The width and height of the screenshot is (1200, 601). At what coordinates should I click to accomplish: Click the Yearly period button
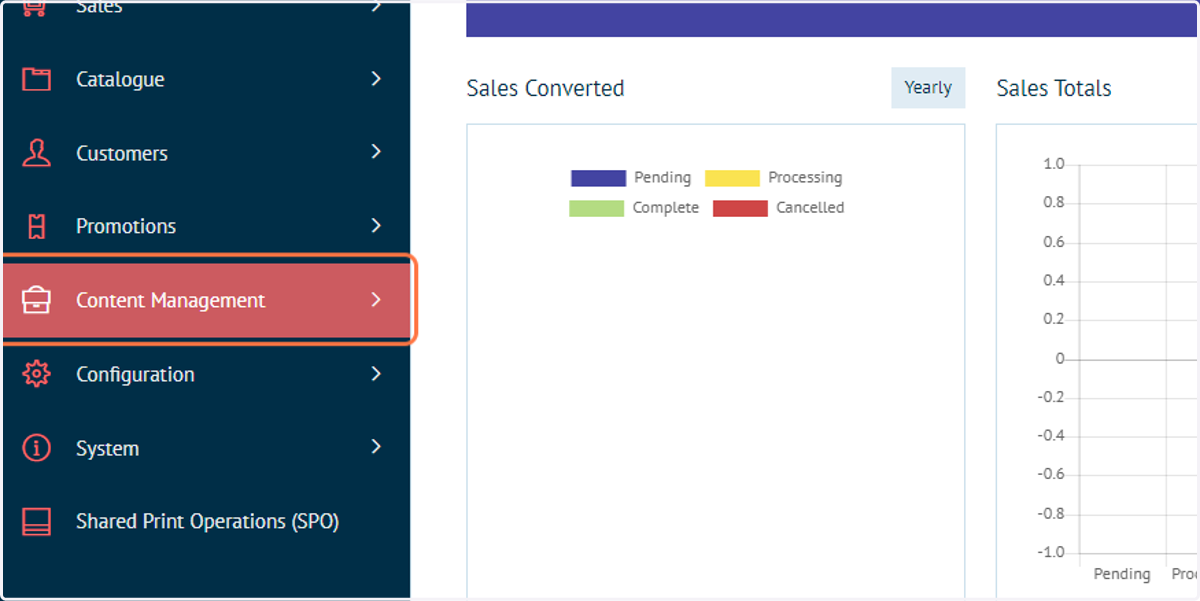(928, 88)
